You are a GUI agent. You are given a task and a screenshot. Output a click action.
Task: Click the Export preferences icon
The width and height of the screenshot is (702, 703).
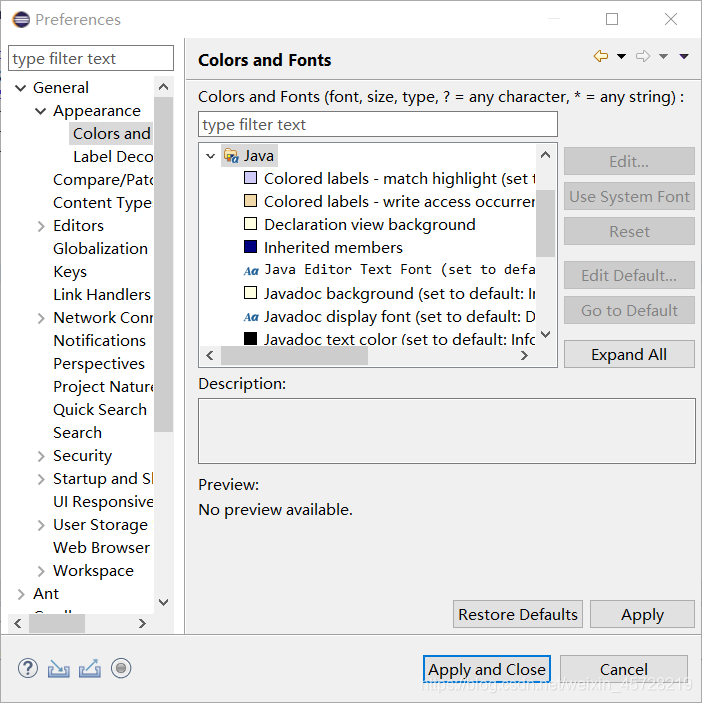(x=90, y=668)
